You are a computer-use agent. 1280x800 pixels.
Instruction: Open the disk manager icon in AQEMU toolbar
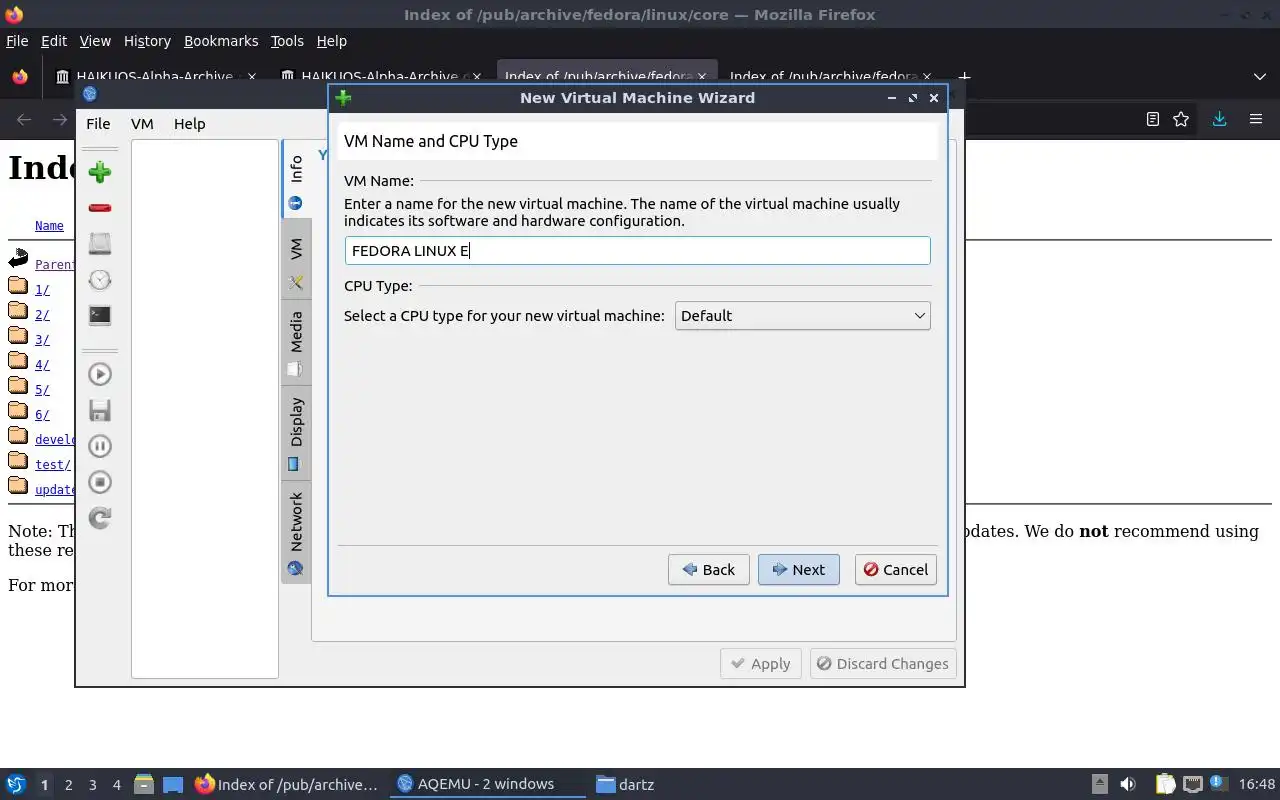click(x=100, y=244)
